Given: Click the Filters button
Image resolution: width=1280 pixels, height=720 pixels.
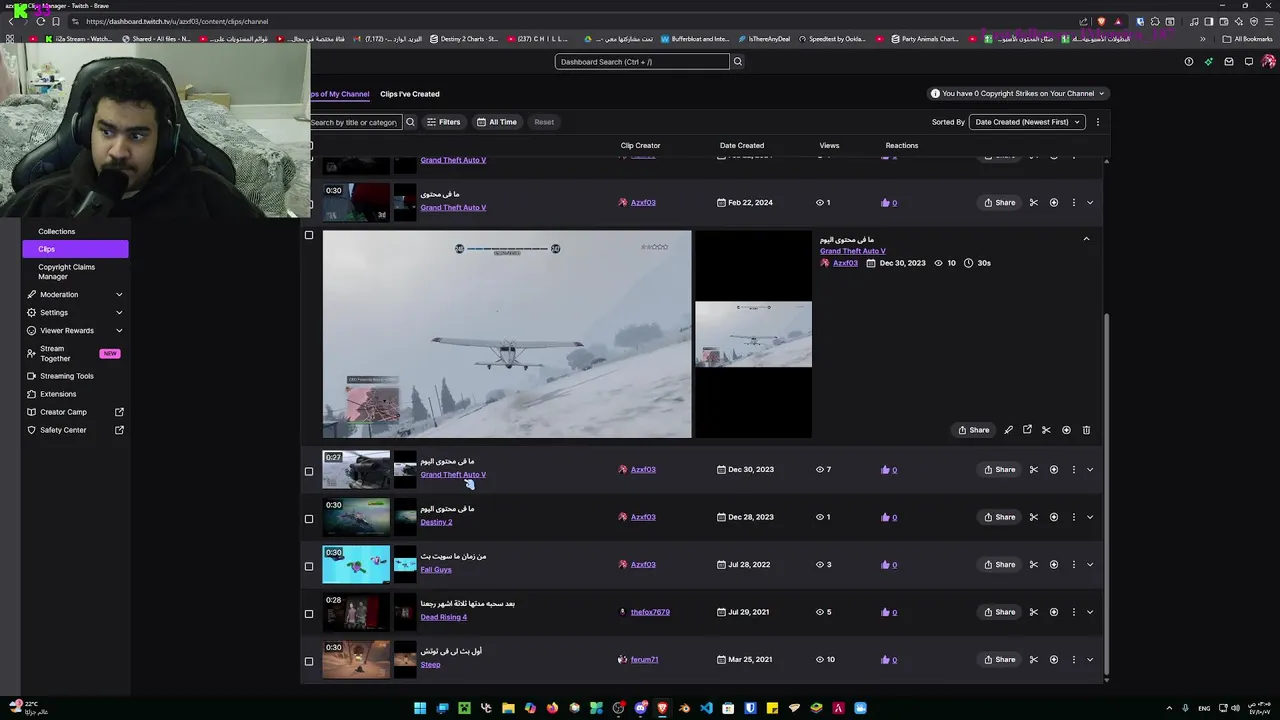Looking at the screenshot, I should [444, 122].
